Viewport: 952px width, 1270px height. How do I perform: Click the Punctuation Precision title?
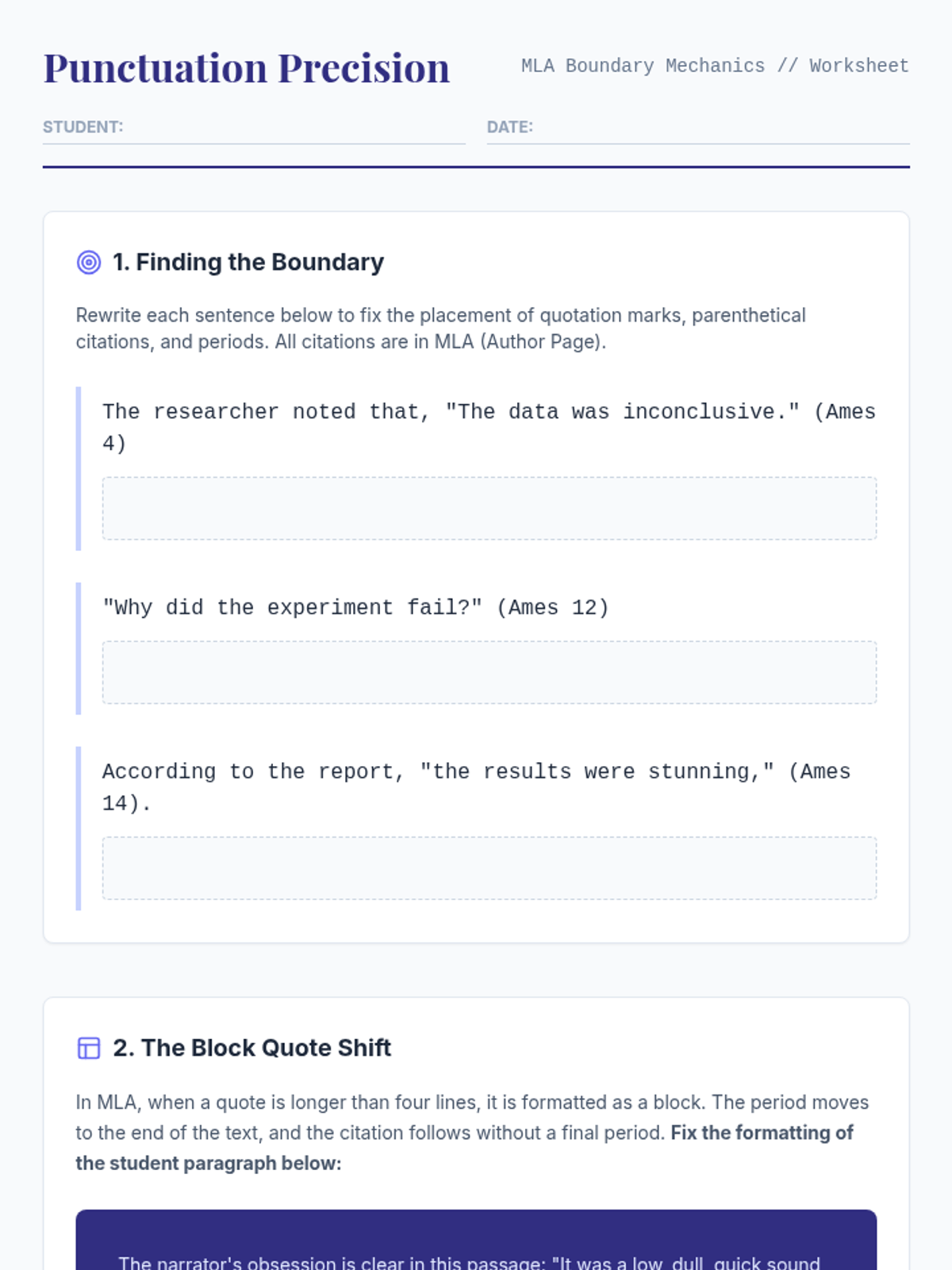(x=247, y=67)
